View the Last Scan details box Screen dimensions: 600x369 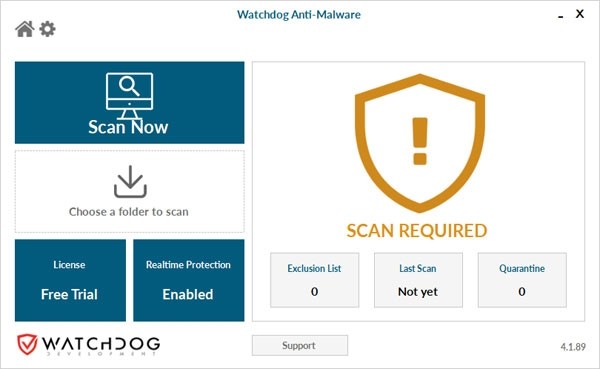pyautogui.click(x=418, y=280)
